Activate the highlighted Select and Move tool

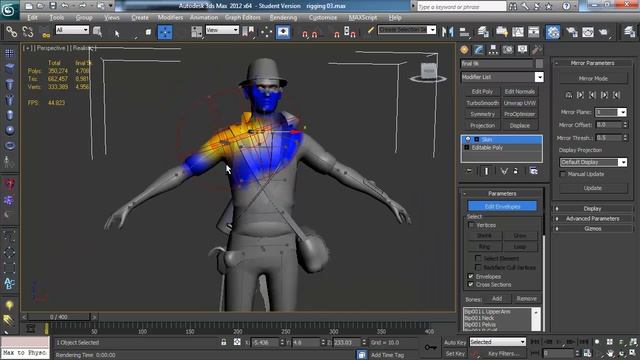(165, 32)
